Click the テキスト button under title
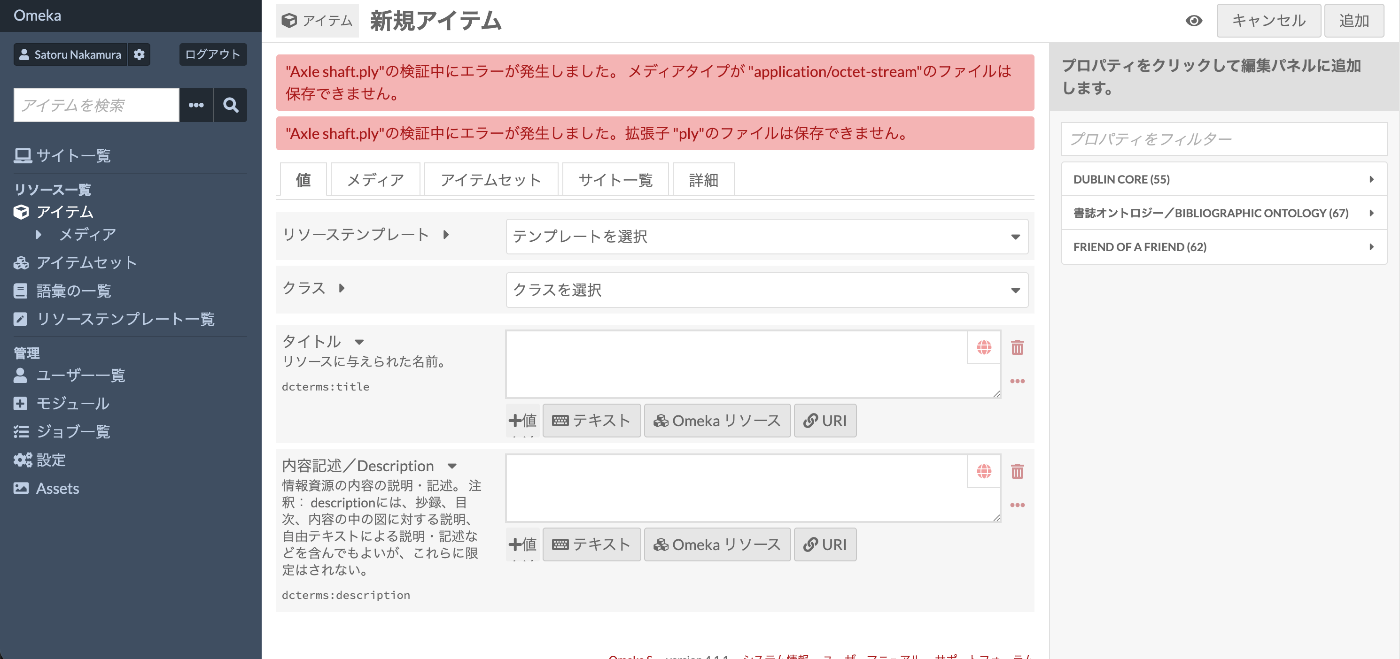The image size is (1400, 659). (592, 421)
